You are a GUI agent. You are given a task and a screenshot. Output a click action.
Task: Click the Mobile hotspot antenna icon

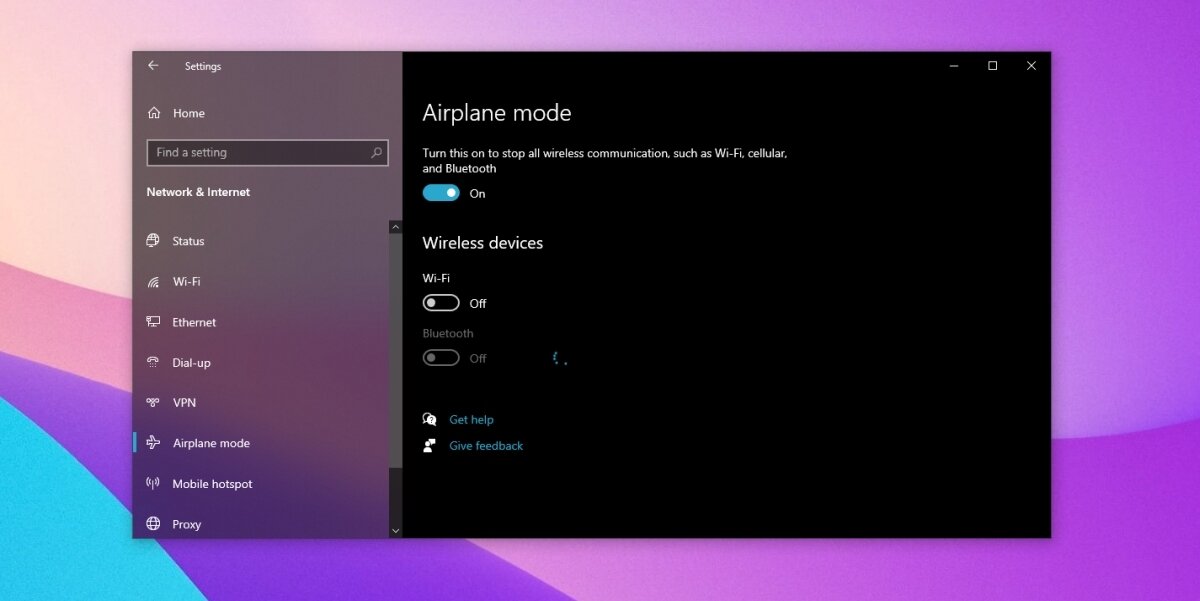[152, 483]
